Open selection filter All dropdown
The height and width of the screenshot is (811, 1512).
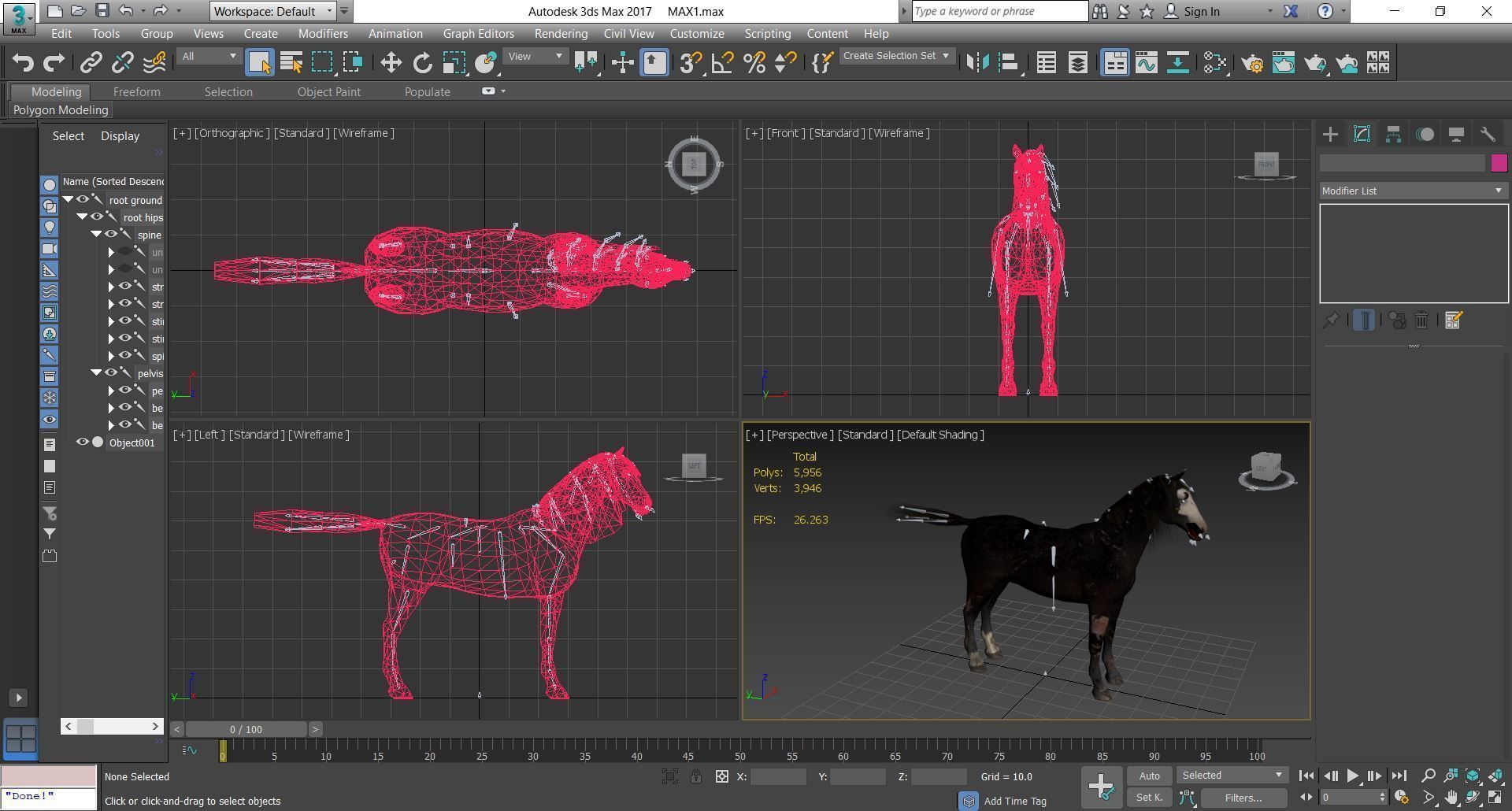pyautogui.click(x=209, y=57)
